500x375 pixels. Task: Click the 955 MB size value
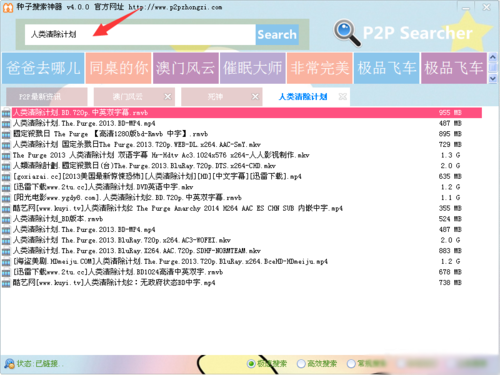[x=450, y=113]
